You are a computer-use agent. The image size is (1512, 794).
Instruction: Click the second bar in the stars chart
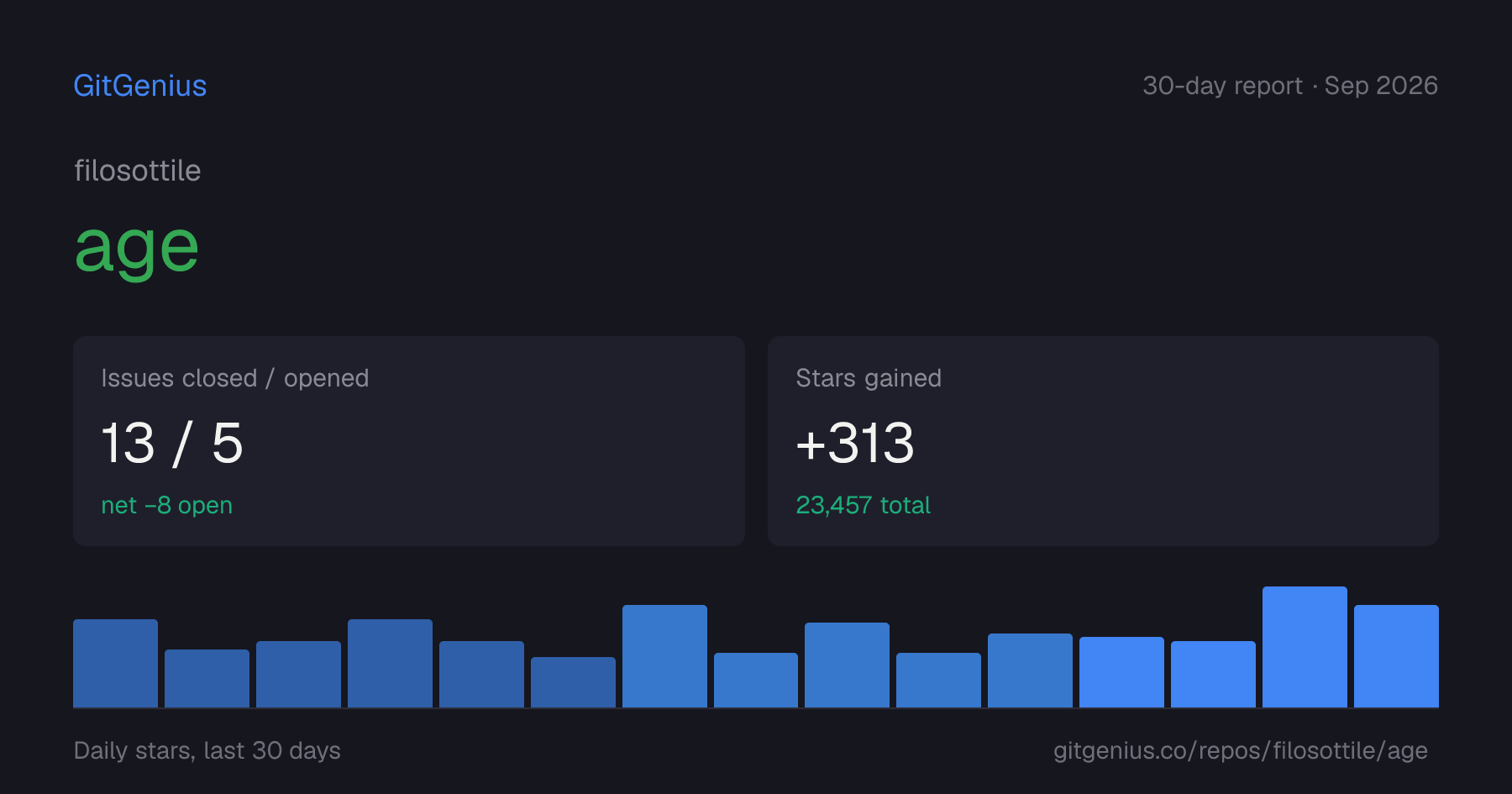(x=207, y=678)
